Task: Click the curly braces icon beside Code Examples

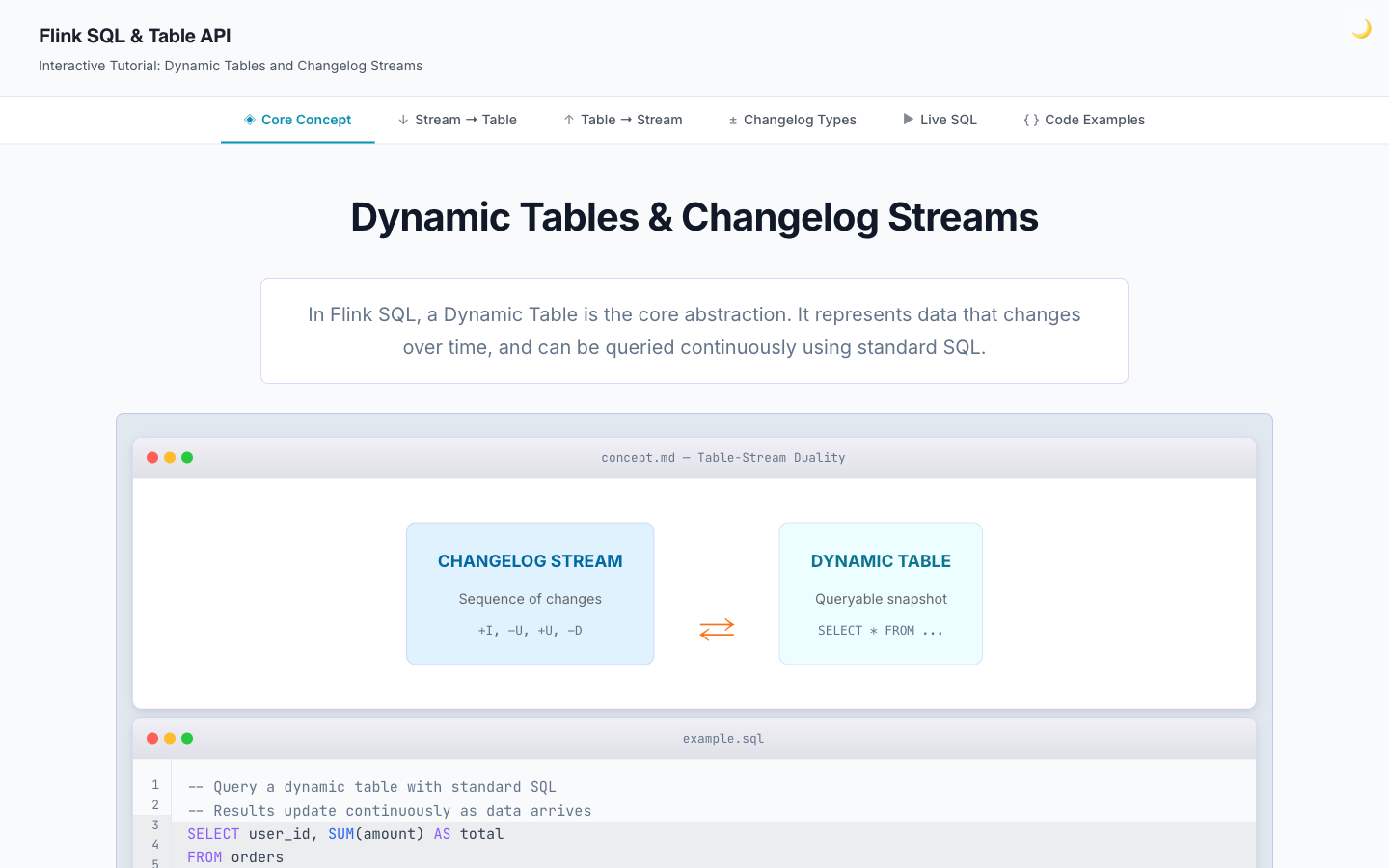Action: coord(1031,120)
